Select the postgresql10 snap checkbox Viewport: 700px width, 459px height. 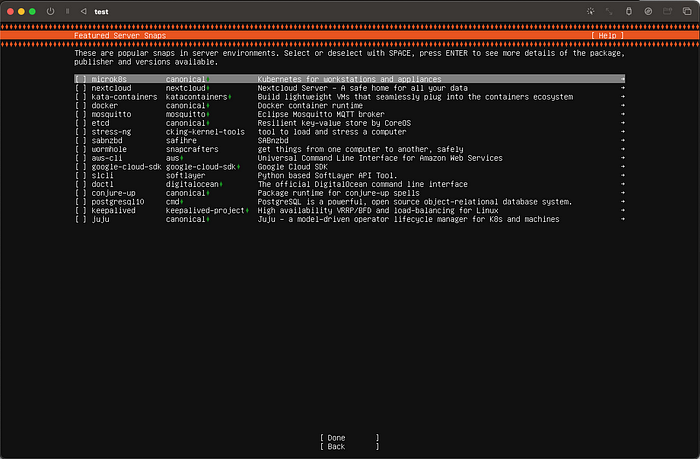tap(81, 202)
